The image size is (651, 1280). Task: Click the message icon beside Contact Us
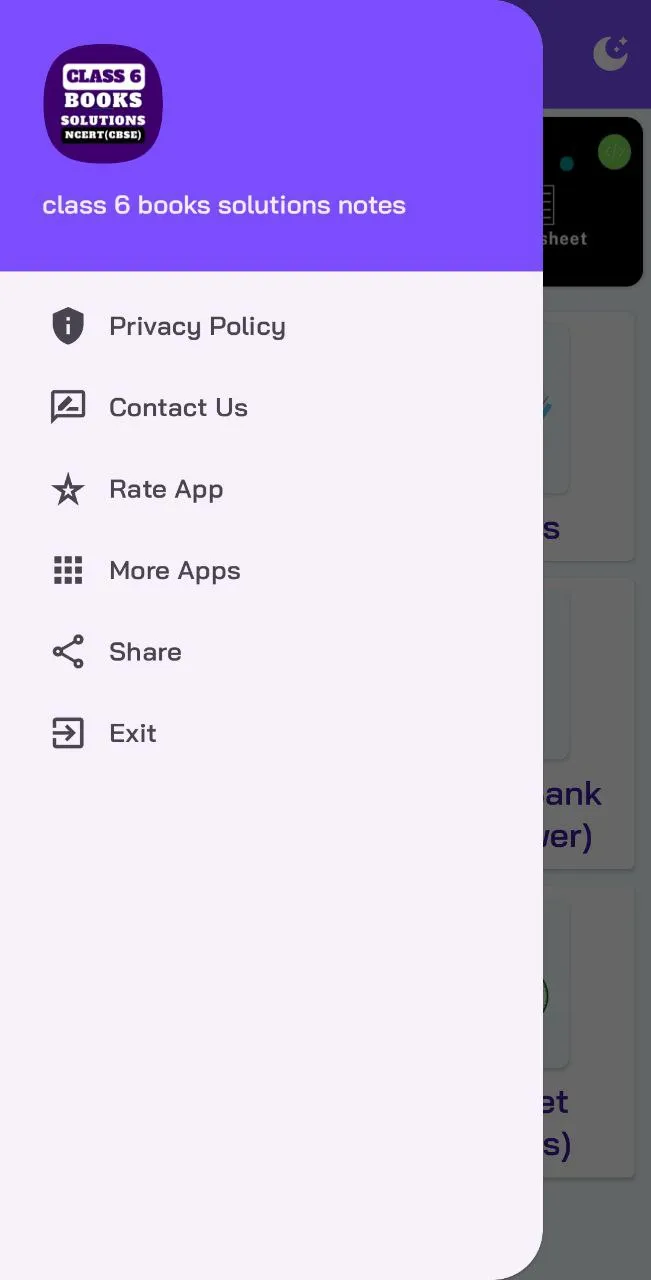[68, 407]
